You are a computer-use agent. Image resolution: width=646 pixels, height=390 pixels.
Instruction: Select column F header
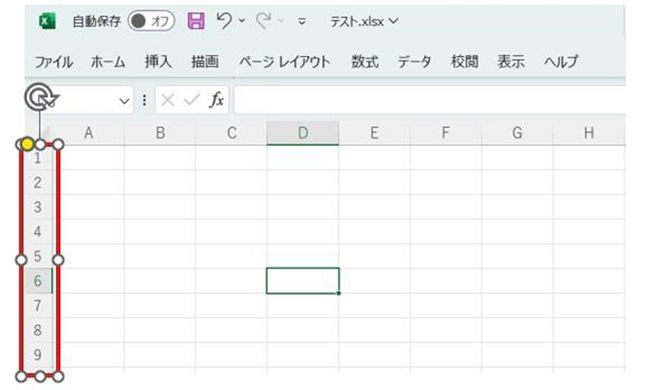tap(445, 133)
